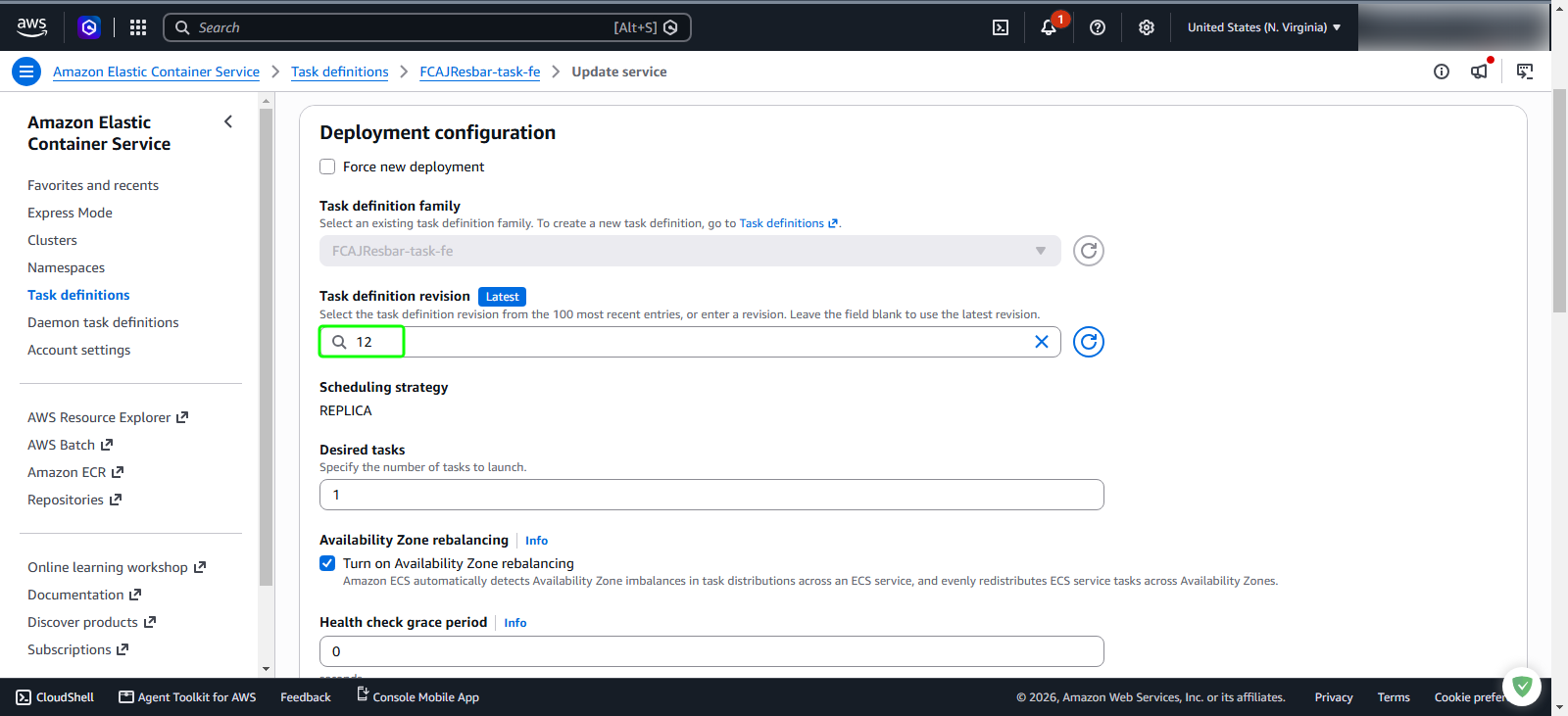Image resolution: width=1568 pixels, height=716 pixels.
Task: Open Discover products link
Action: click(x=92, y=622)
